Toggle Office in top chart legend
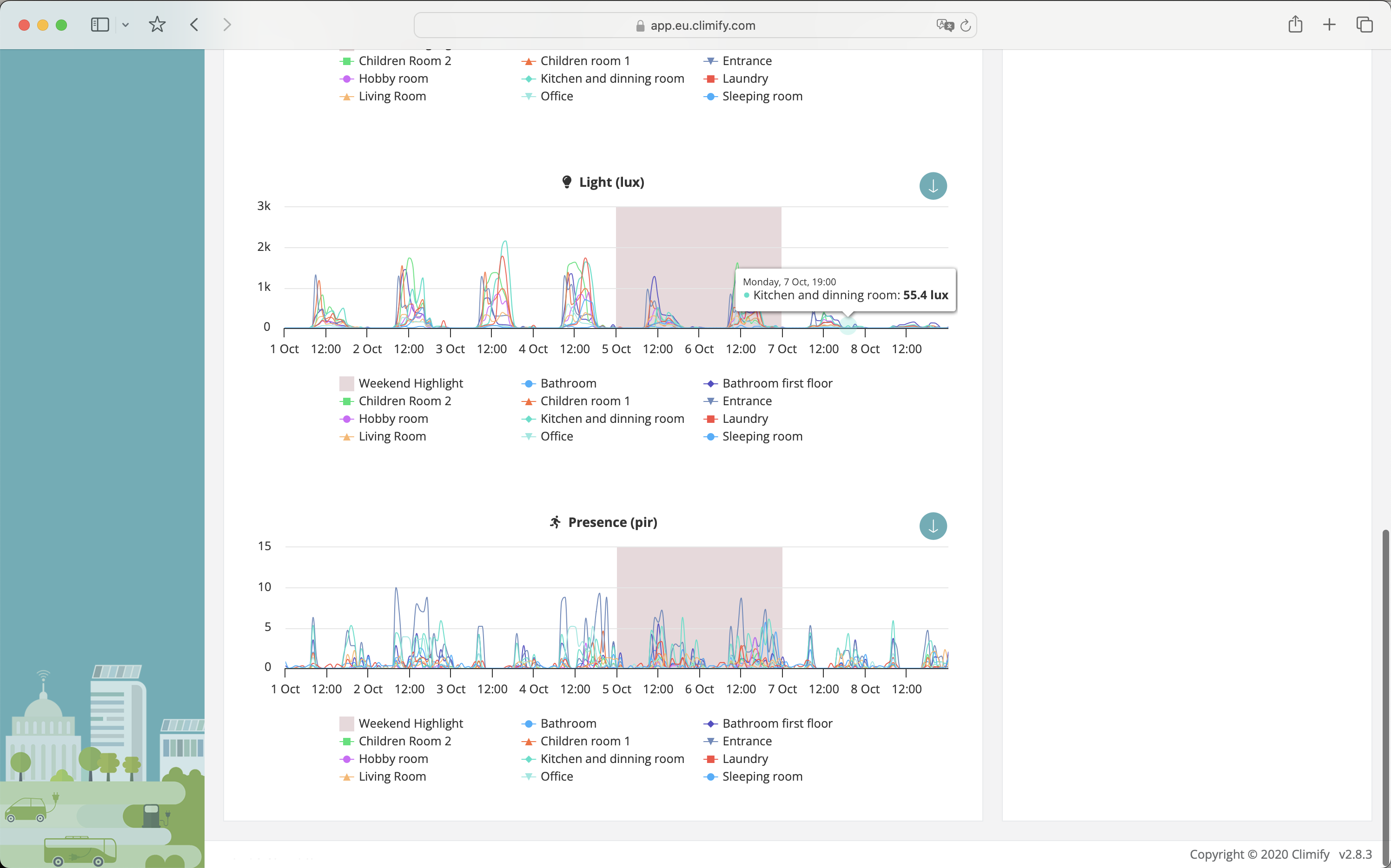 [x=547, y=97]
